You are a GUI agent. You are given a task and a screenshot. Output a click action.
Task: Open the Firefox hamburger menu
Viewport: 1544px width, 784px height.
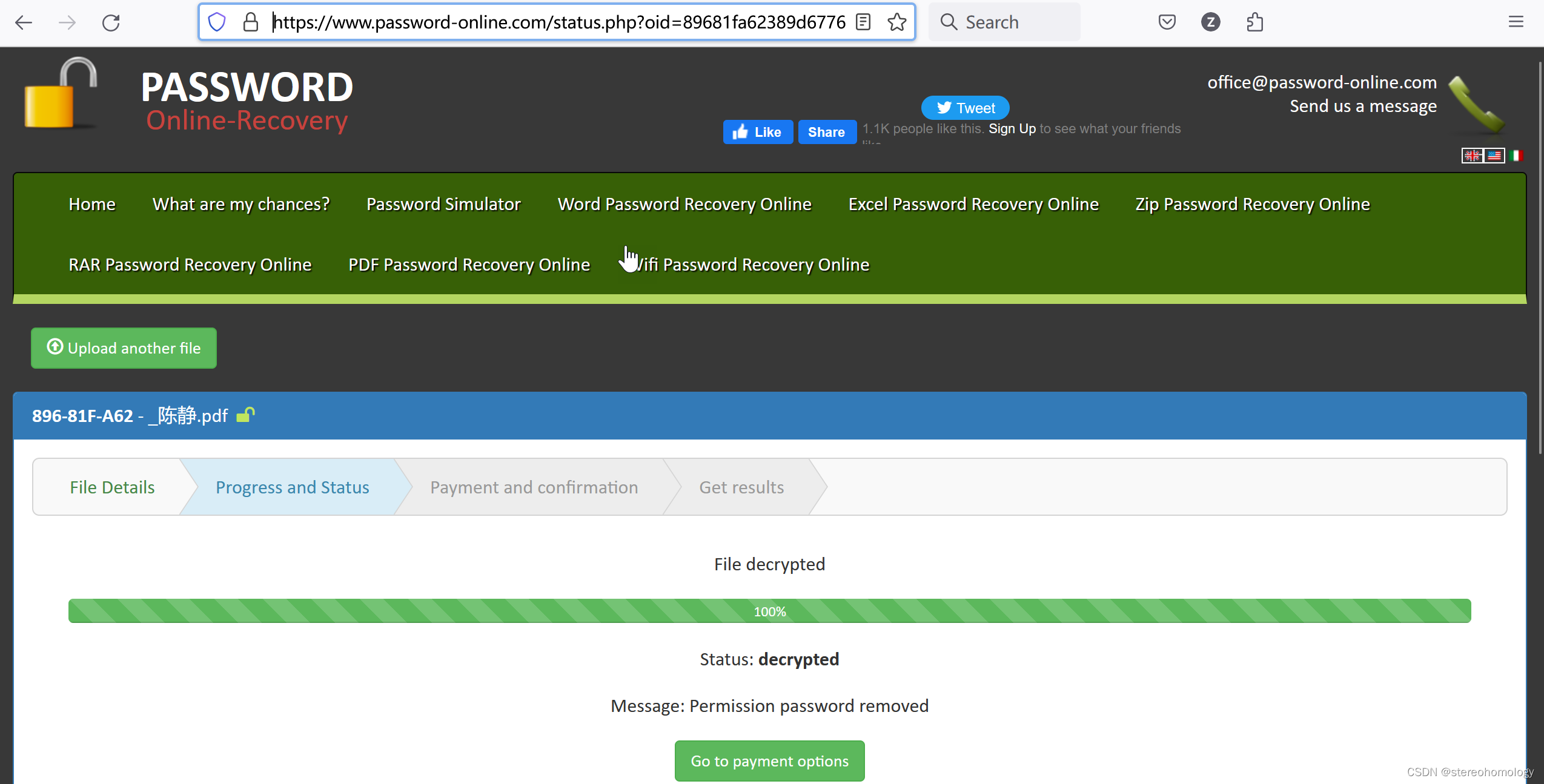click(x=1516, y=22)
